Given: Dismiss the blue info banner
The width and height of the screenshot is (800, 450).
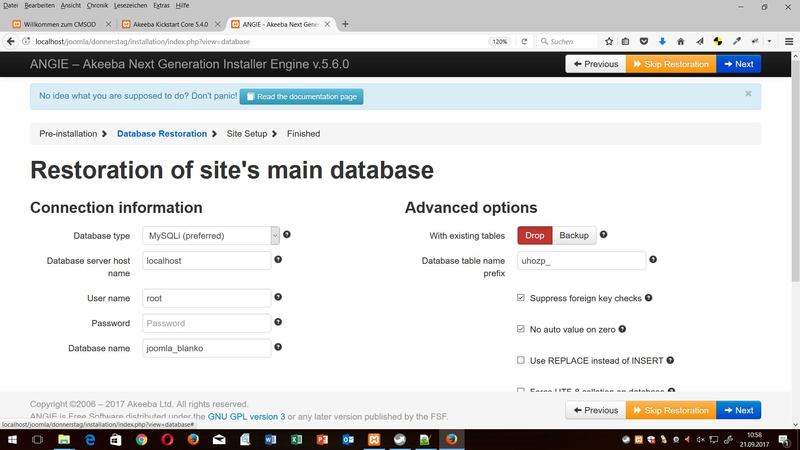Looking at the screenshot, I should pyautogui.click(x=748, y=93).
